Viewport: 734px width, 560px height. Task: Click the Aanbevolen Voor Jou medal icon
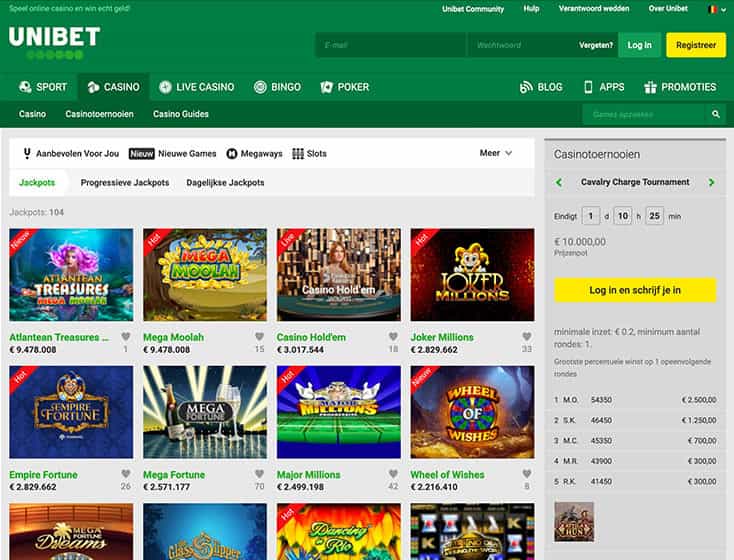click(27, 153)
